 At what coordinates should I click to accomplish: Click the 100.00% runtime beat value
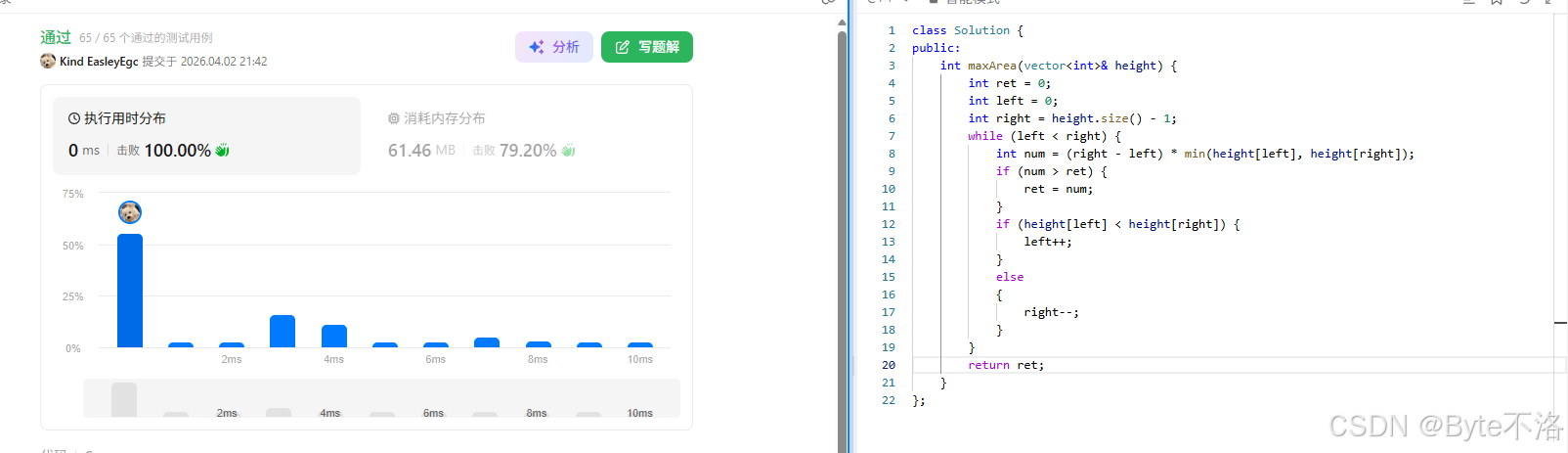[178, 150]
